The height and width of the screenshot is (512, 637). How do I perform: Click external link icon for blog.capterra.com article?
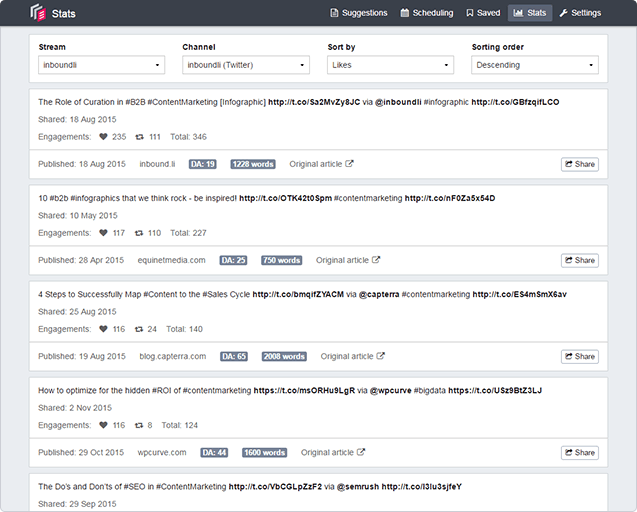tap(381, 356)
